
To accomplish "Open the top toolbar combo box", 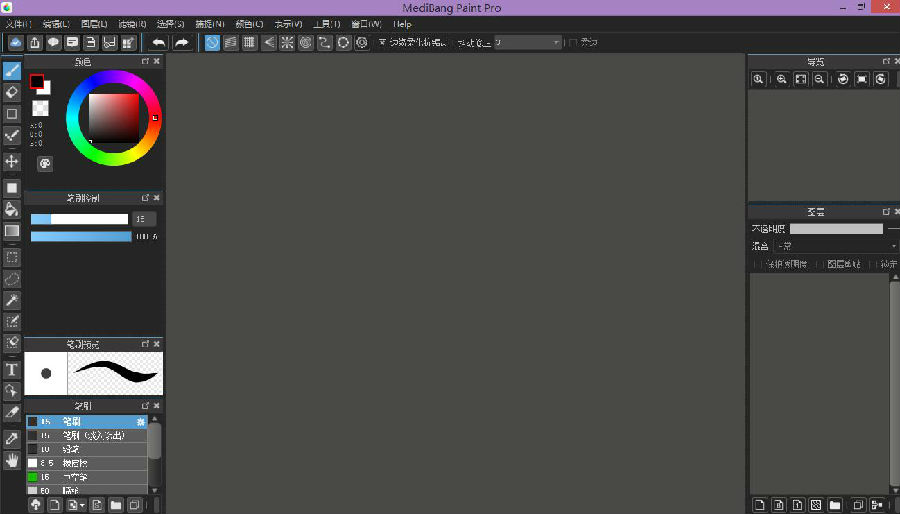I will (x=528, y=43).
